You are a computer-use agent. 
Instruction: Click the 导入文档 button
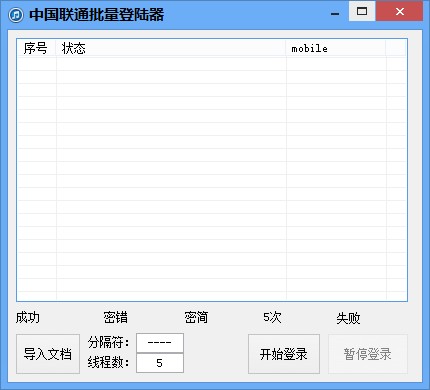(48, 354)
